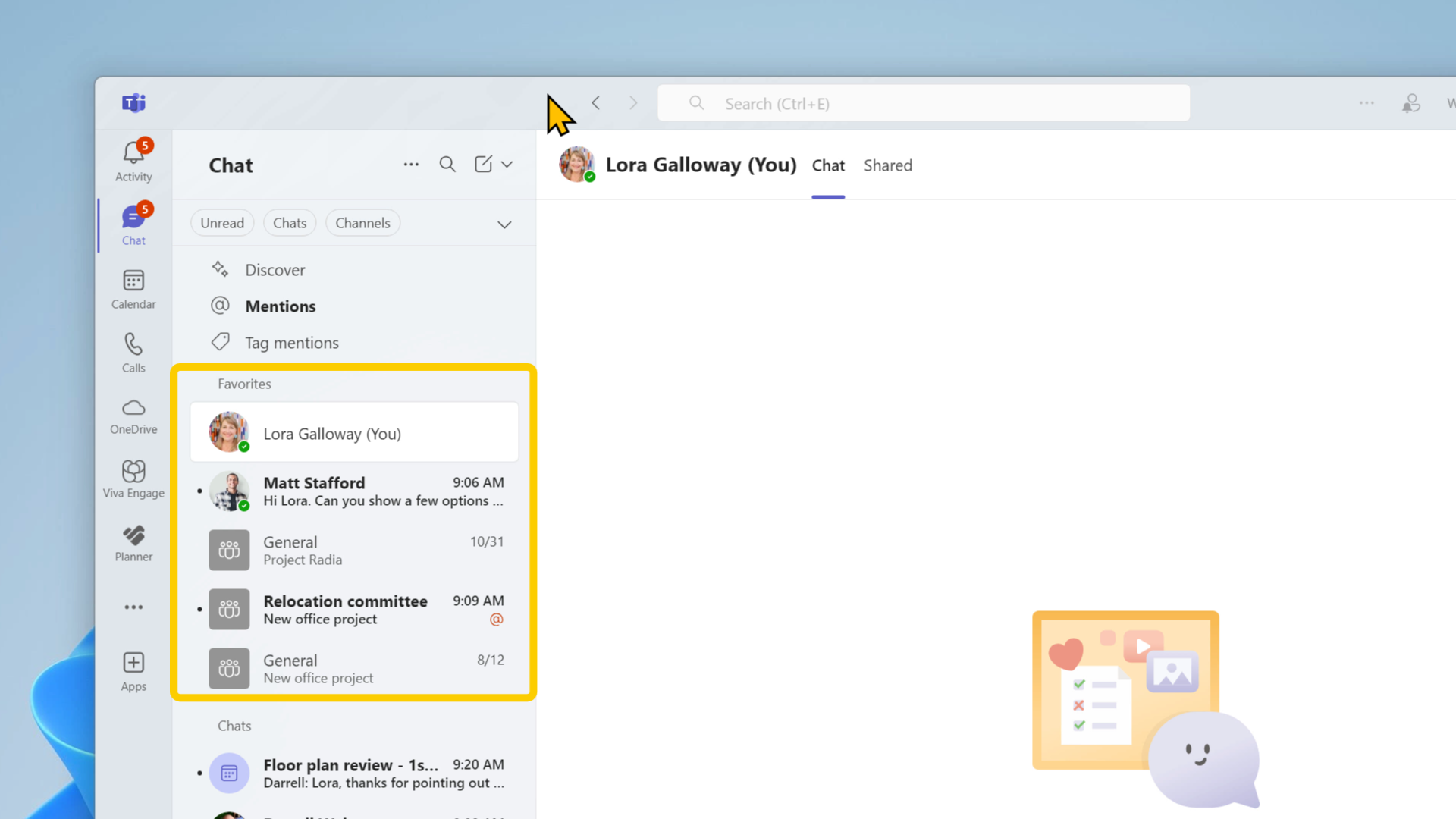The image size is (1456, 819).
Task: Open chat options via the ellipsis menu
Action: tap(411, 165)
